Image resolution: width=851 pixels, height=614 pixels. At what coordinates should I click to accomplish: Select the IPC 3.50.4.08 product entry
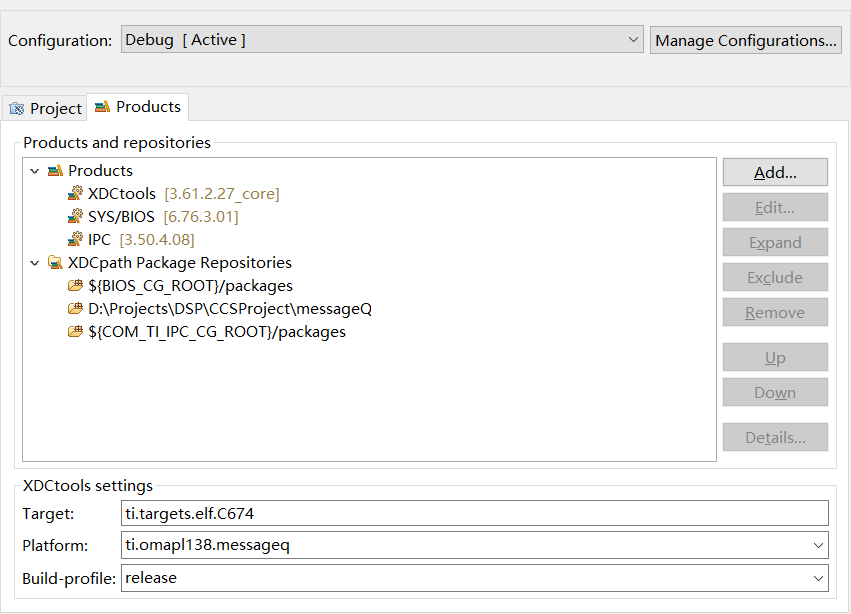(140, 240)
